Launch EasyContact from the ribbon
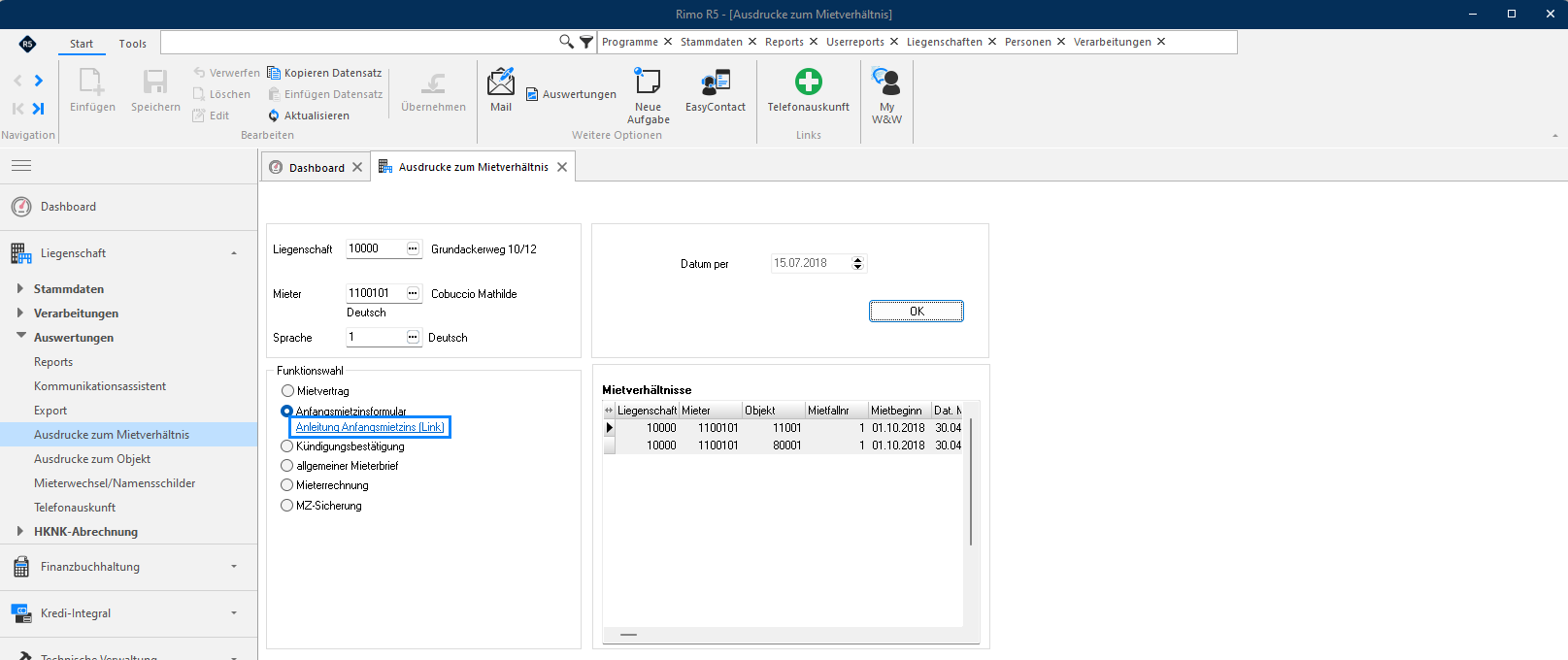1568x660 pixels. coord(716,81)
